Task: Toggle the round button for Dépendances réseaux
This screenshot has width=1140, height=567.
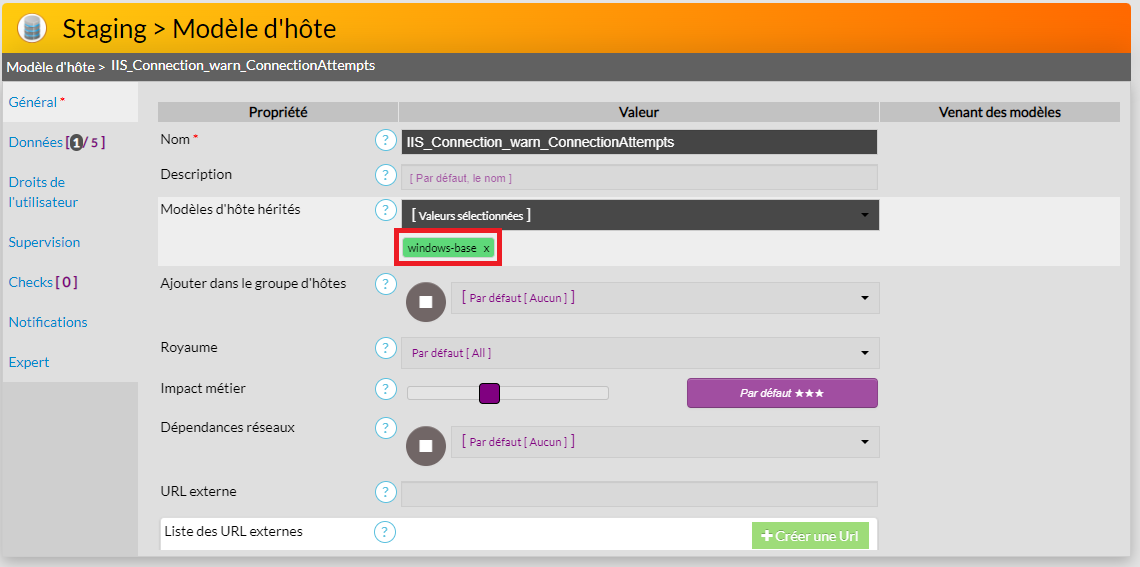Action: (425, 446)
